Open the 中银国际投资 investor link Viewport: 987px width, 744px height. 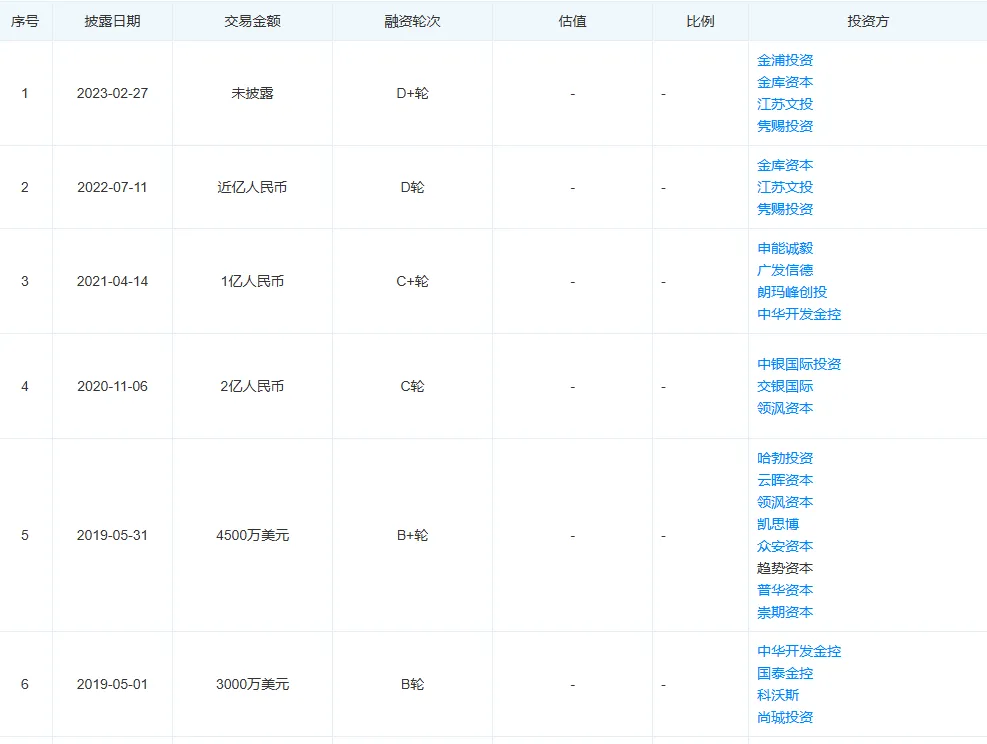click(799, 364)
